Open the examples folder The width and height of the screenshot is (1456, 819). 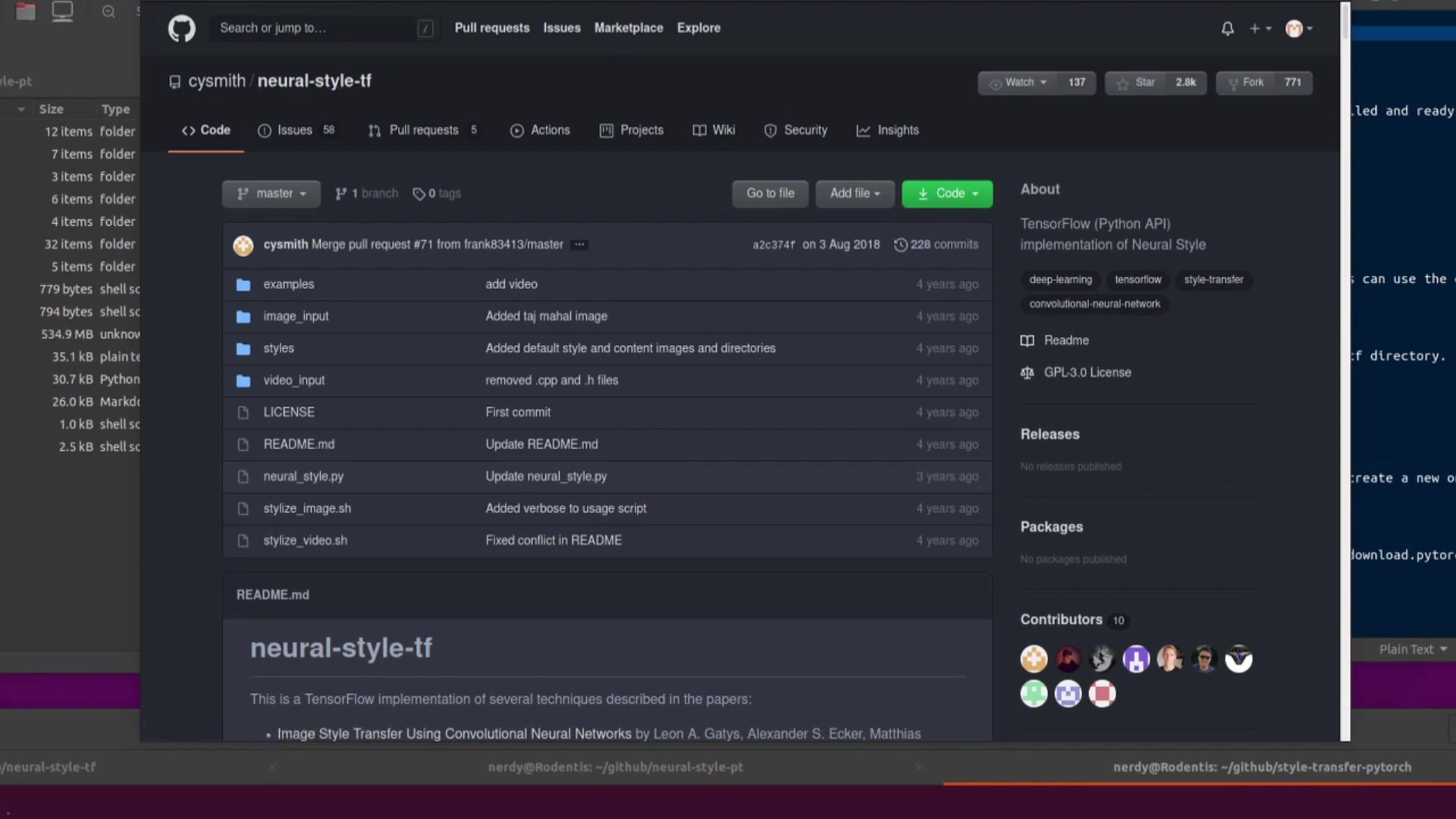tap(288, 284)
